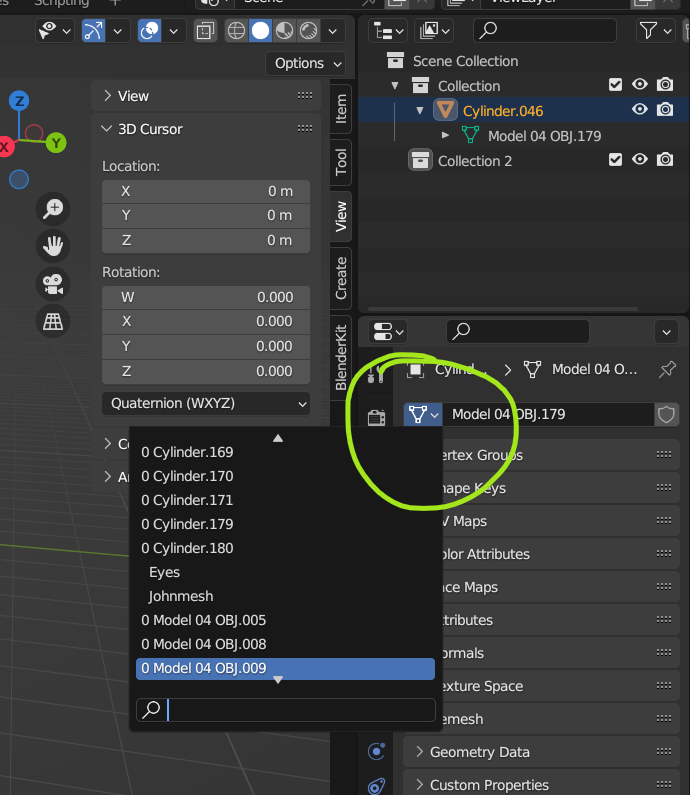
Task: Open outliner display mode dropdown
Action: tap(389, 31)
